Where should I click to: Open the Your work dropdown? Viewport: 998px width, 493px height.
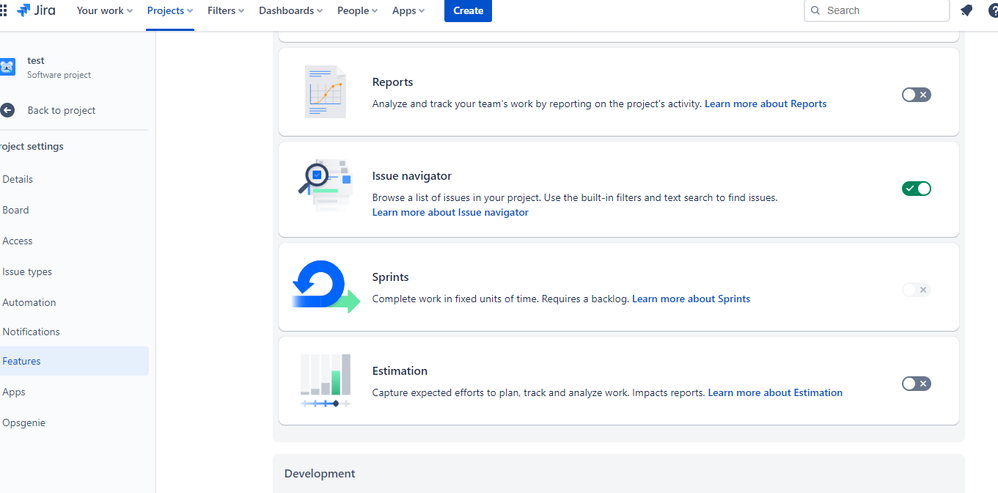(104, 11)
